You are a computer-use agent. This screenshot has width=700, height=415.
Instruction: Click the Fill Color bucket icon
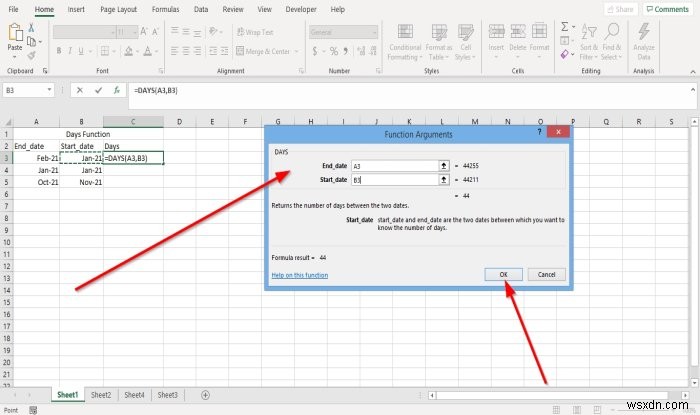129,51
